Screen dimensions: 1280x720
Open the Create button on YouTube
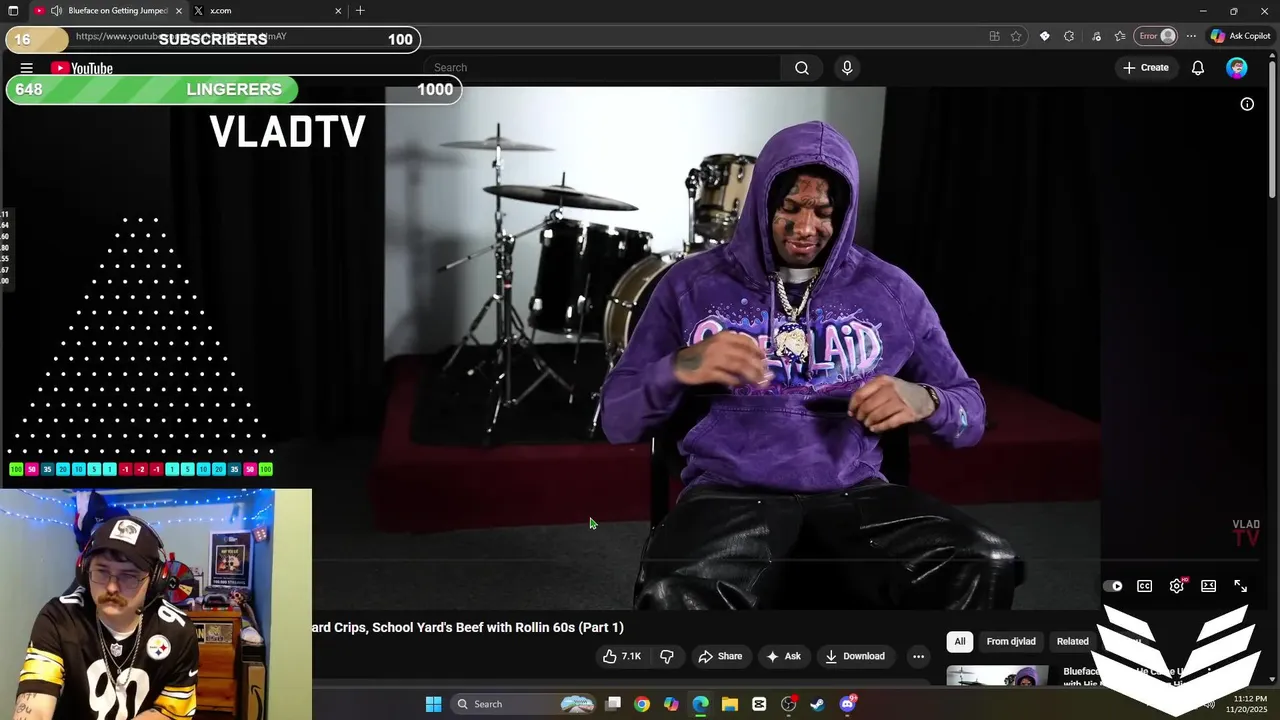[x=1146, y=68]
